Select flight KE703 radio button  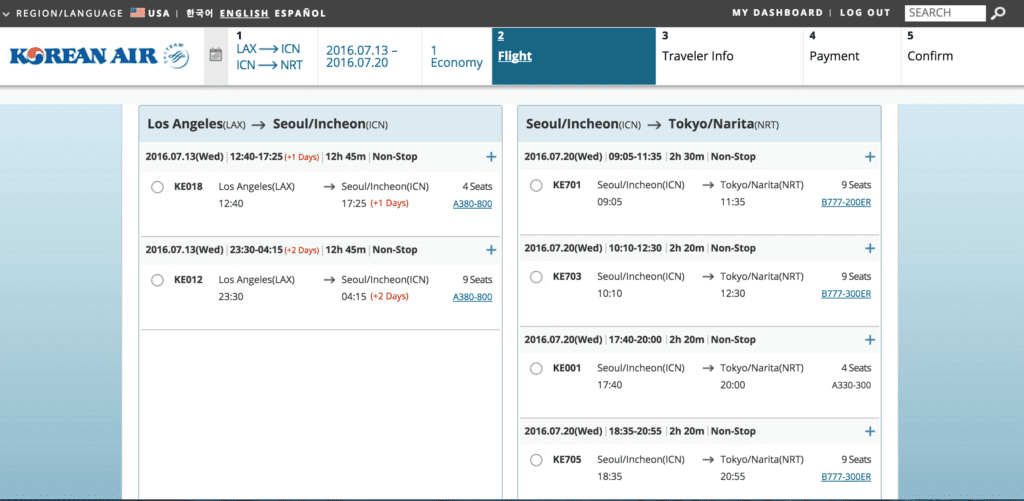point(536,277)
